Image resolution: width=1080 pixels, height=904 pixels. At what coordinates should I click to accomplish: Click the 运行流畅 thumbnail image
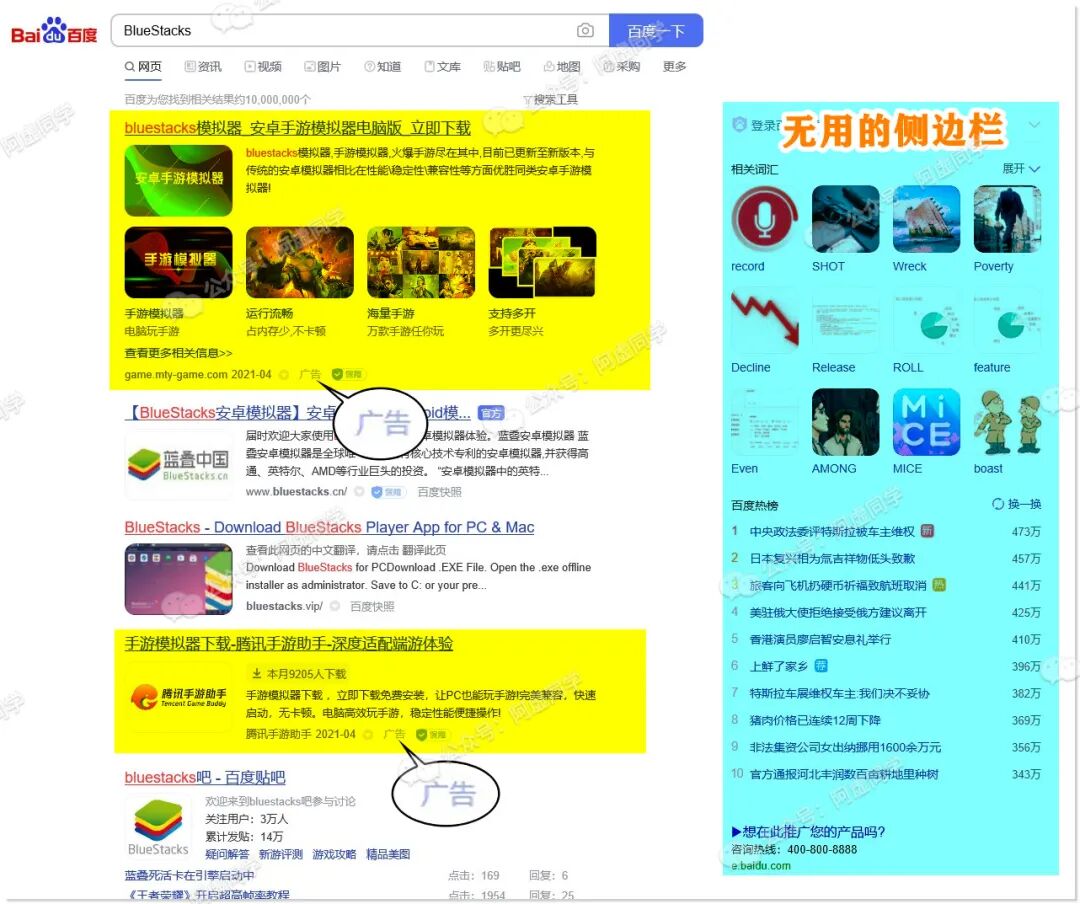click(x=300, y=263)
